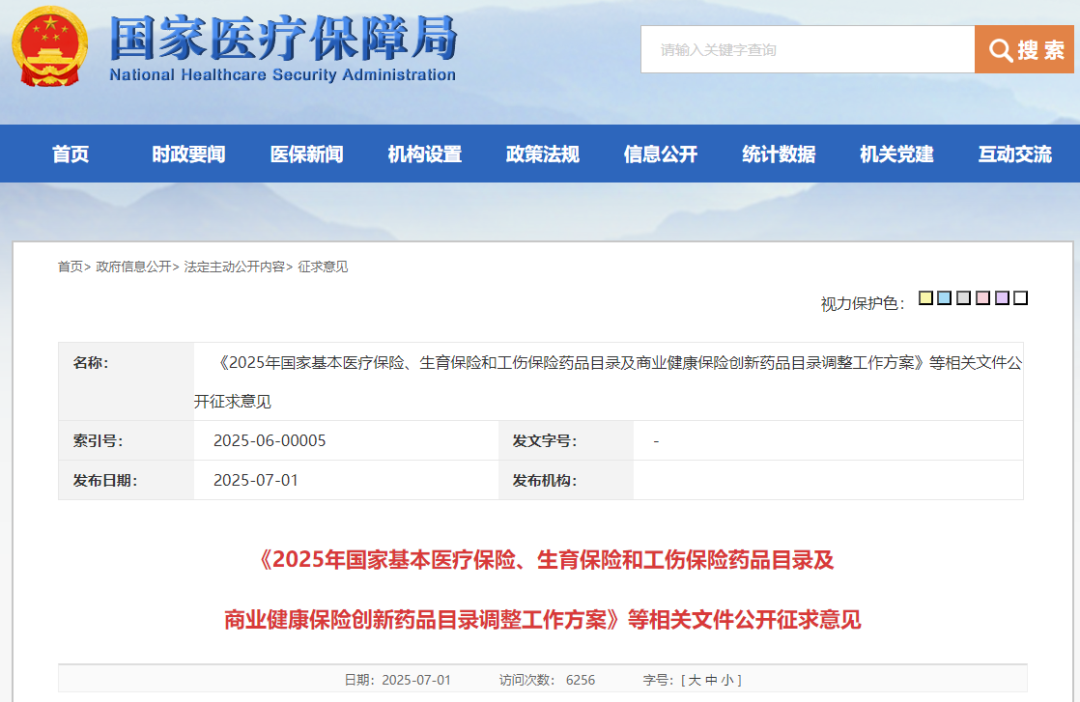Select the pink eye-protection color swatch

click(x=983, y=297)
